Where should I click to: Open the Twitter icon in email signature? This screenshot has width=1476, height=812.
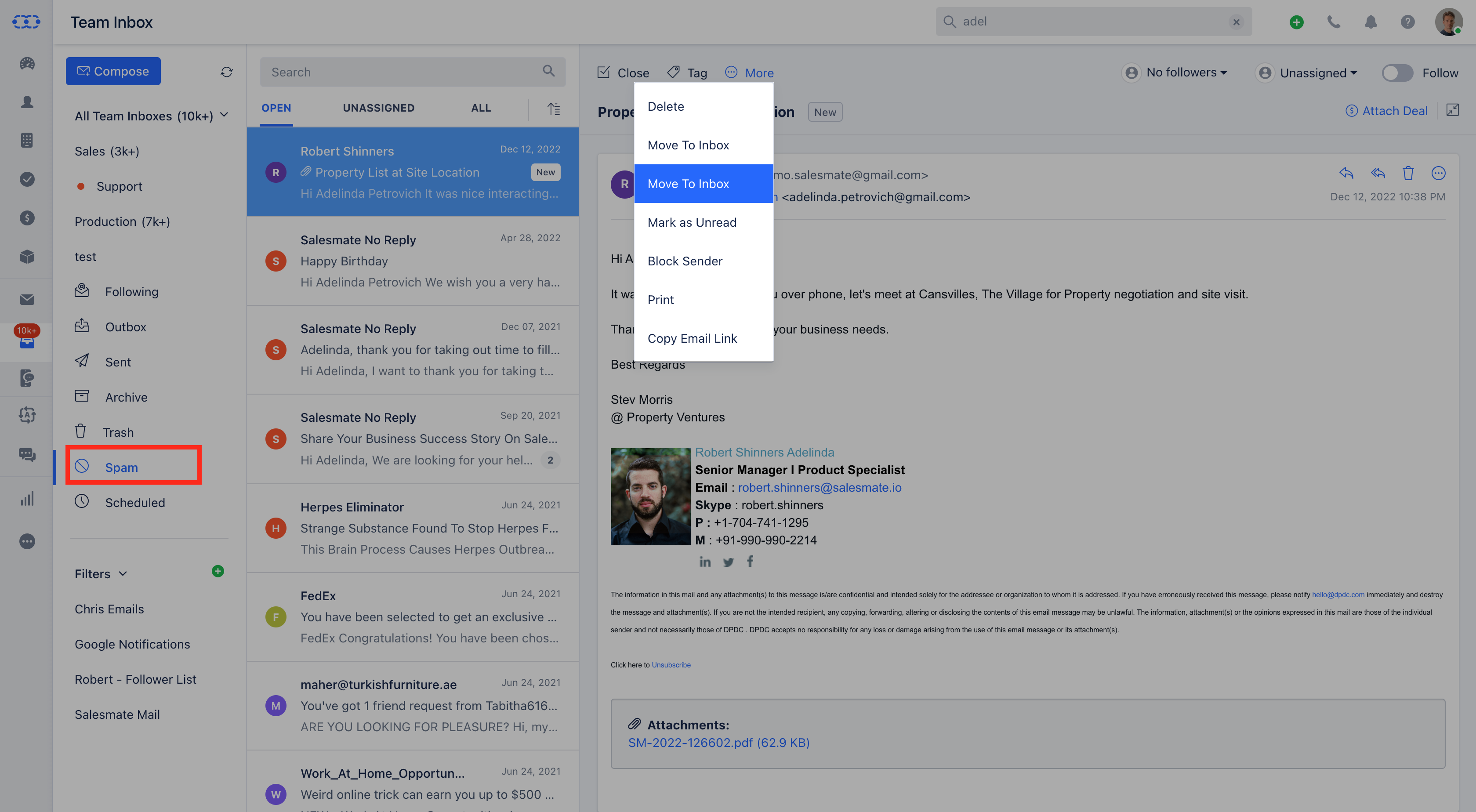728,562
